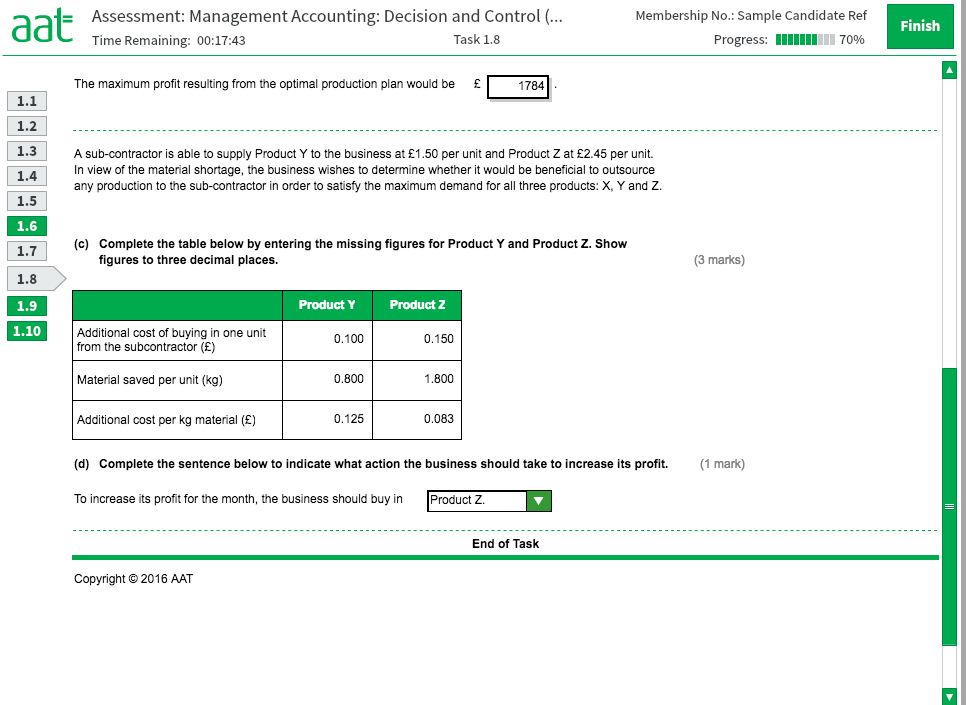Edit Product Z cost per kg cell
The image size is (966, 705).
point(417,420)
